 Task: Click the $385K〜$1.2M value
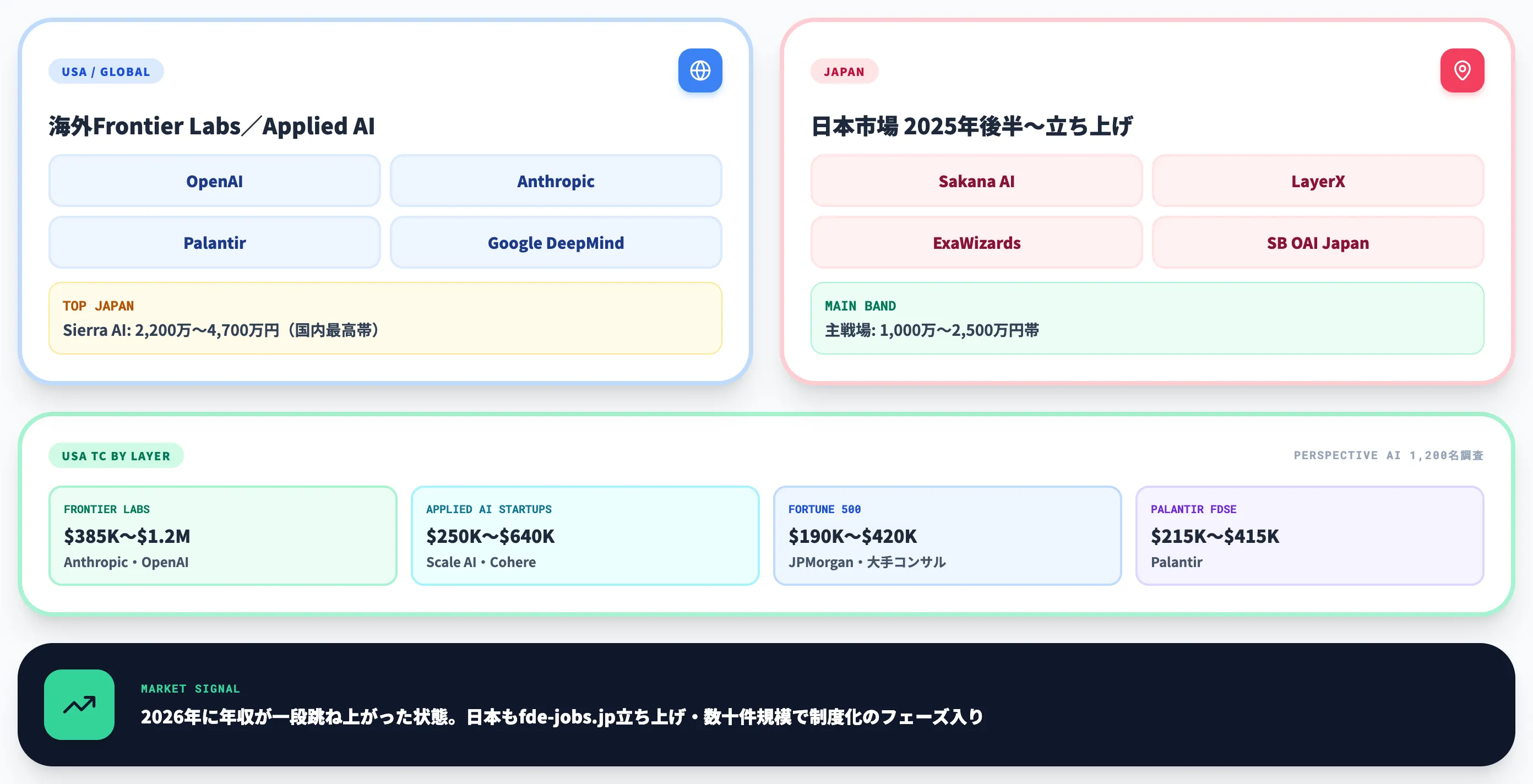[127, 536]
